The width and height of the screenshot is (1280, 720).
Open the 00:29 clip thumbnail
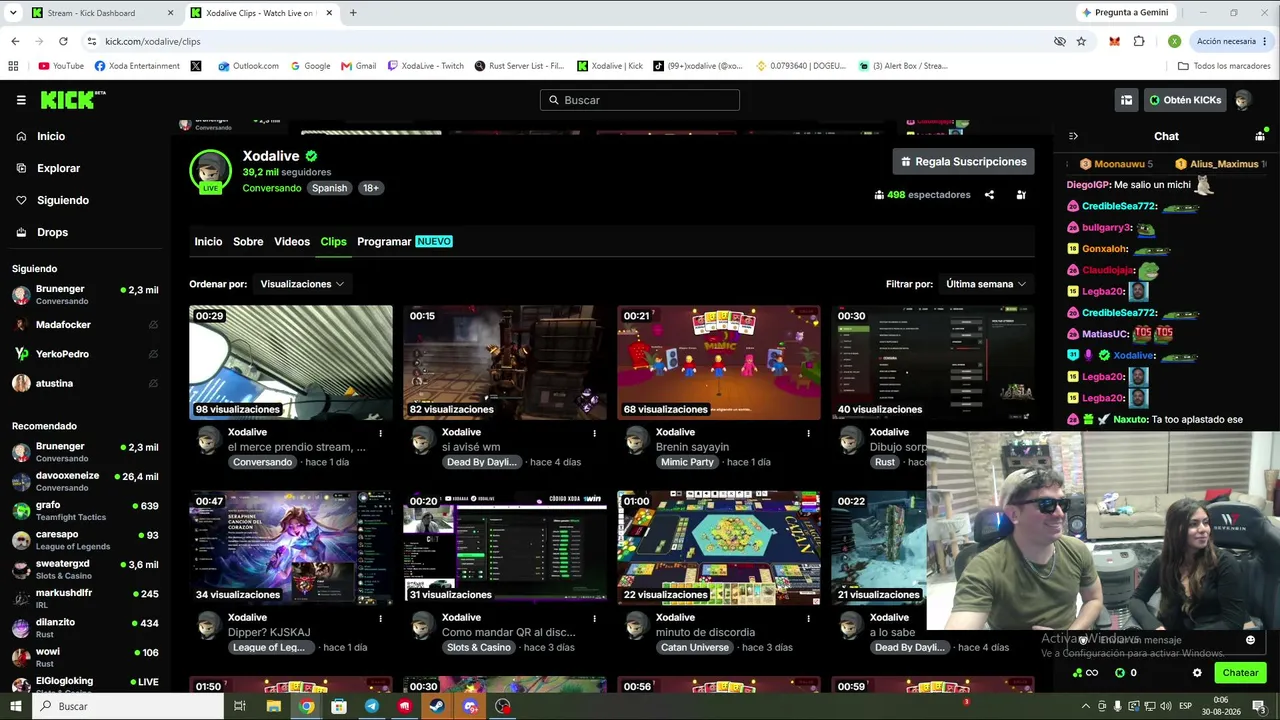point(291,363)
